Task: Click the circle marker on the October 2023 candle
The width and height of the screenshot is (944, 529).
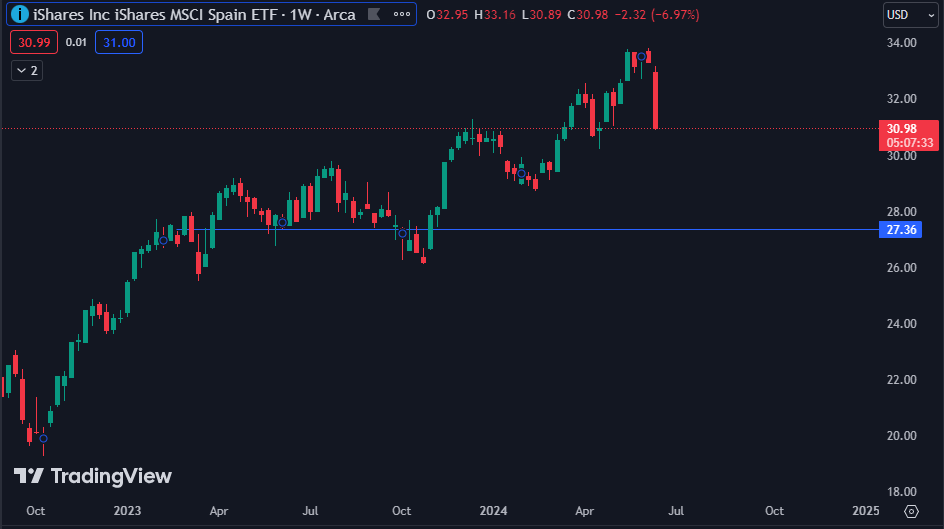Action: [403, 234]
